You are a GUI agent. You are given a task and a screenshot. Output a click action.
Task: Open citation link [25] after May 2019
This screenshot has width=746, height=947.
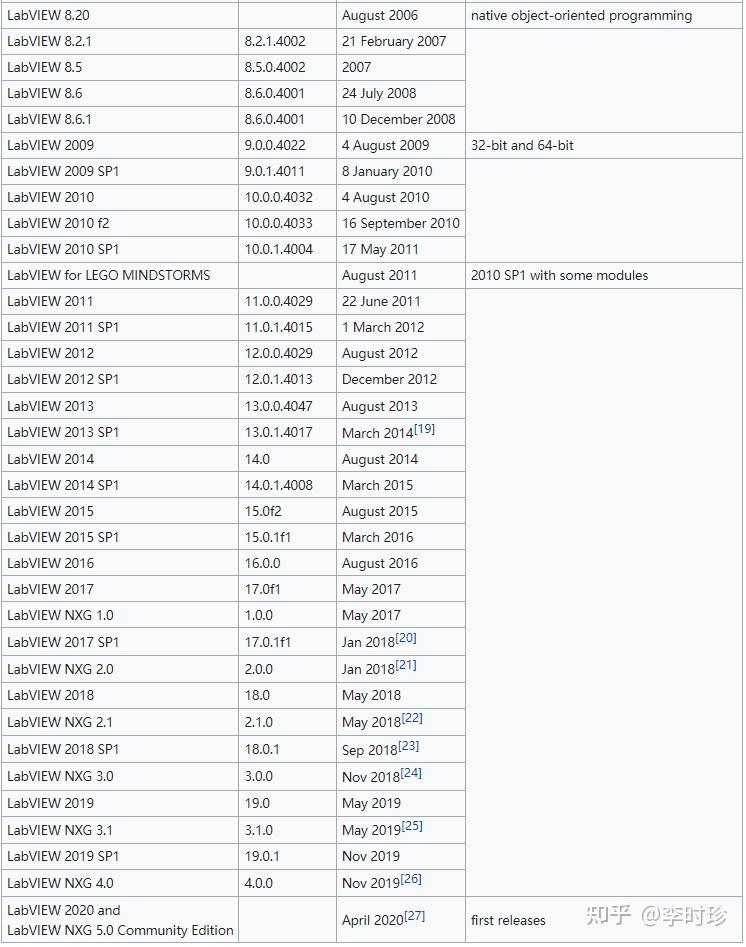(x=412, y=826)
